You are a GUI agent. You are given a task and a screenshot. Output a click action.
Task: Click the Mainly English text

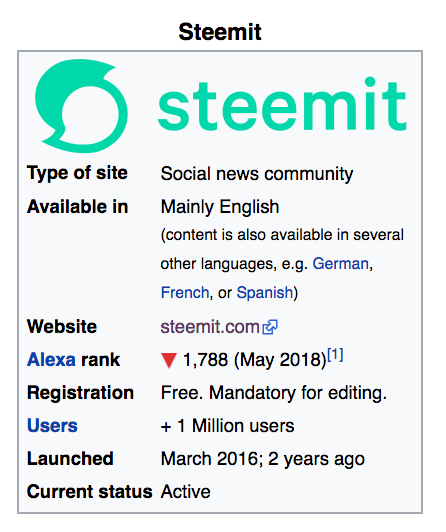click(x=220, y=207)
